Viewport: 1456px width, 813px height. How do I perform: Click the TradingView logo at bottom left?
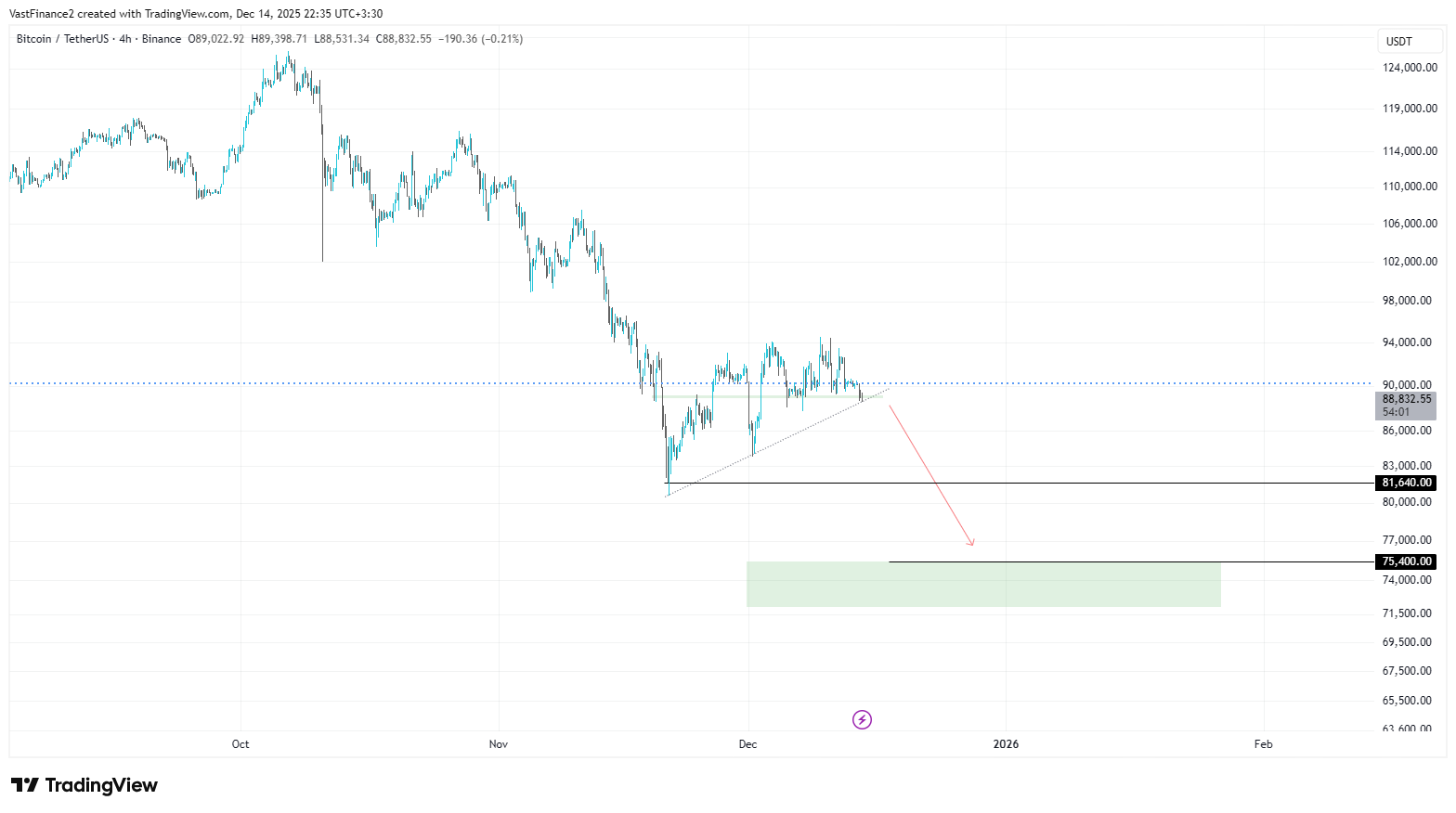tap(84, 785)
